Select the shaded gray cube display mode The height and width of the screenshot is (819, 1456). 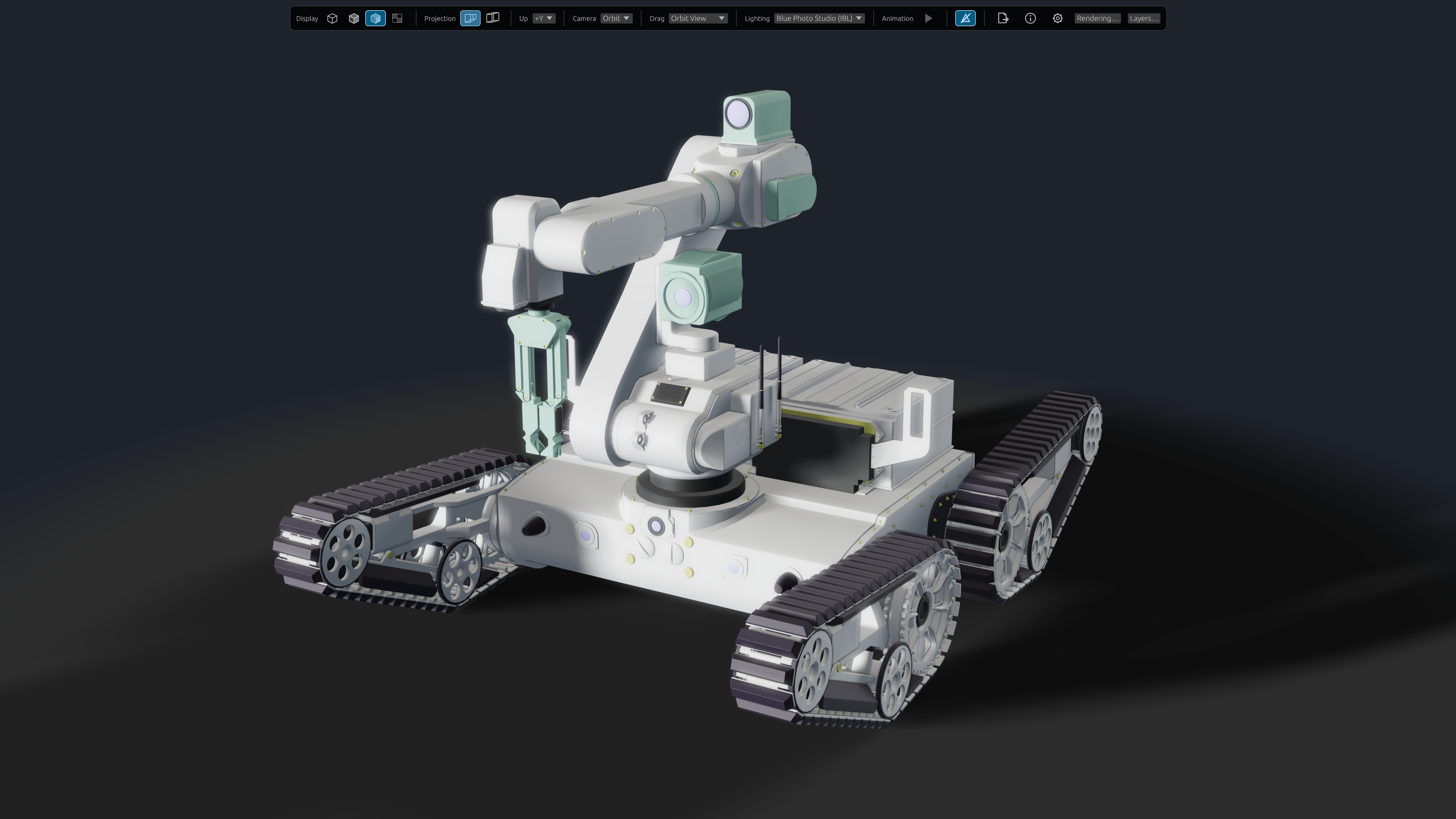click(x=354, y=18)
